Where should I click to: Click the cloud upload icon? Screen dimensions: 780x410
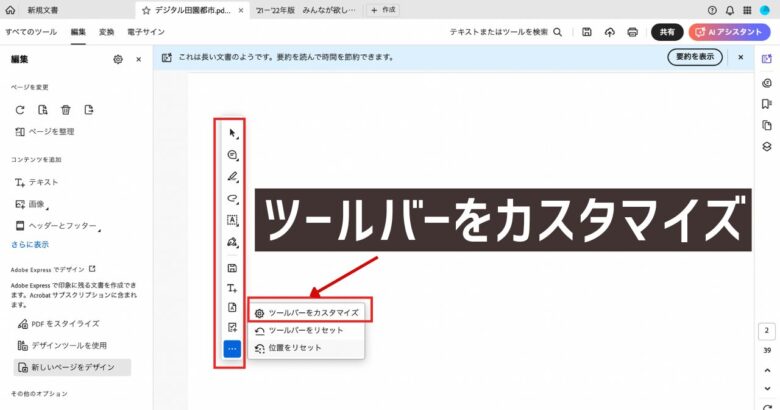click(610, 32)
